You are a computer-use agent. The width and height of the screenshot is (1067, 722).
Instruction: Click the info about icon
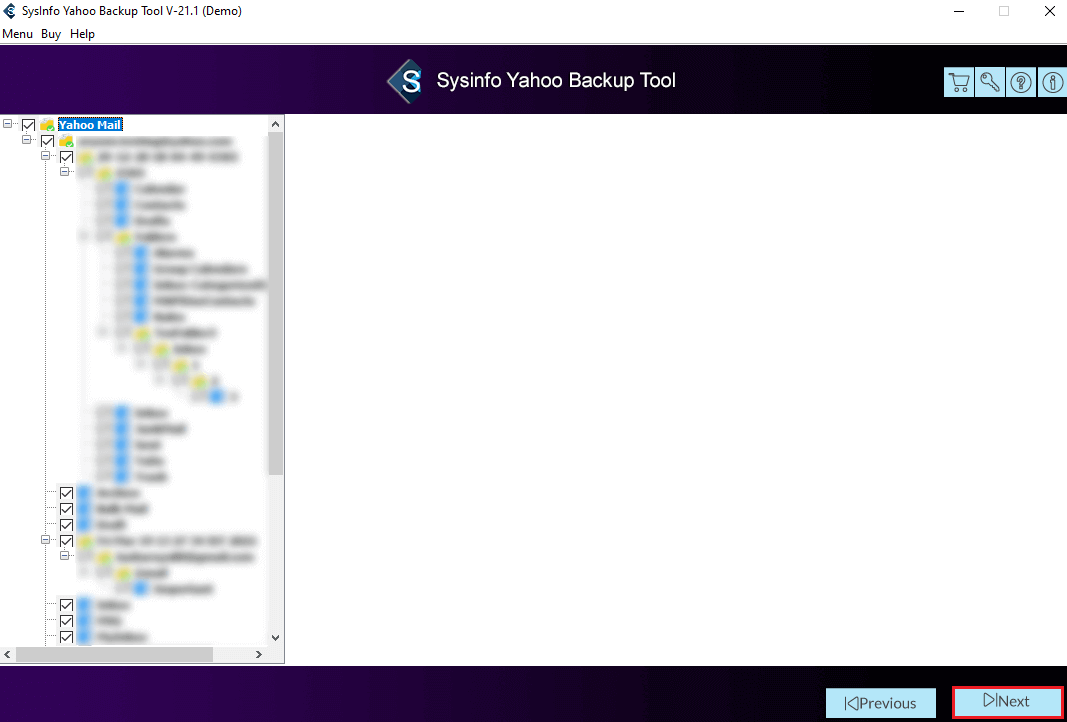point(1052,82)
